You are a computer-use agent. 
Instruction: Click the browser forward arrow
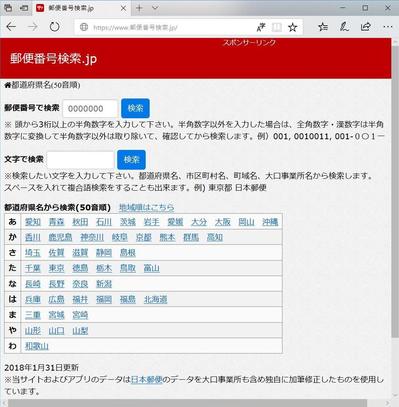coord(33,27)
